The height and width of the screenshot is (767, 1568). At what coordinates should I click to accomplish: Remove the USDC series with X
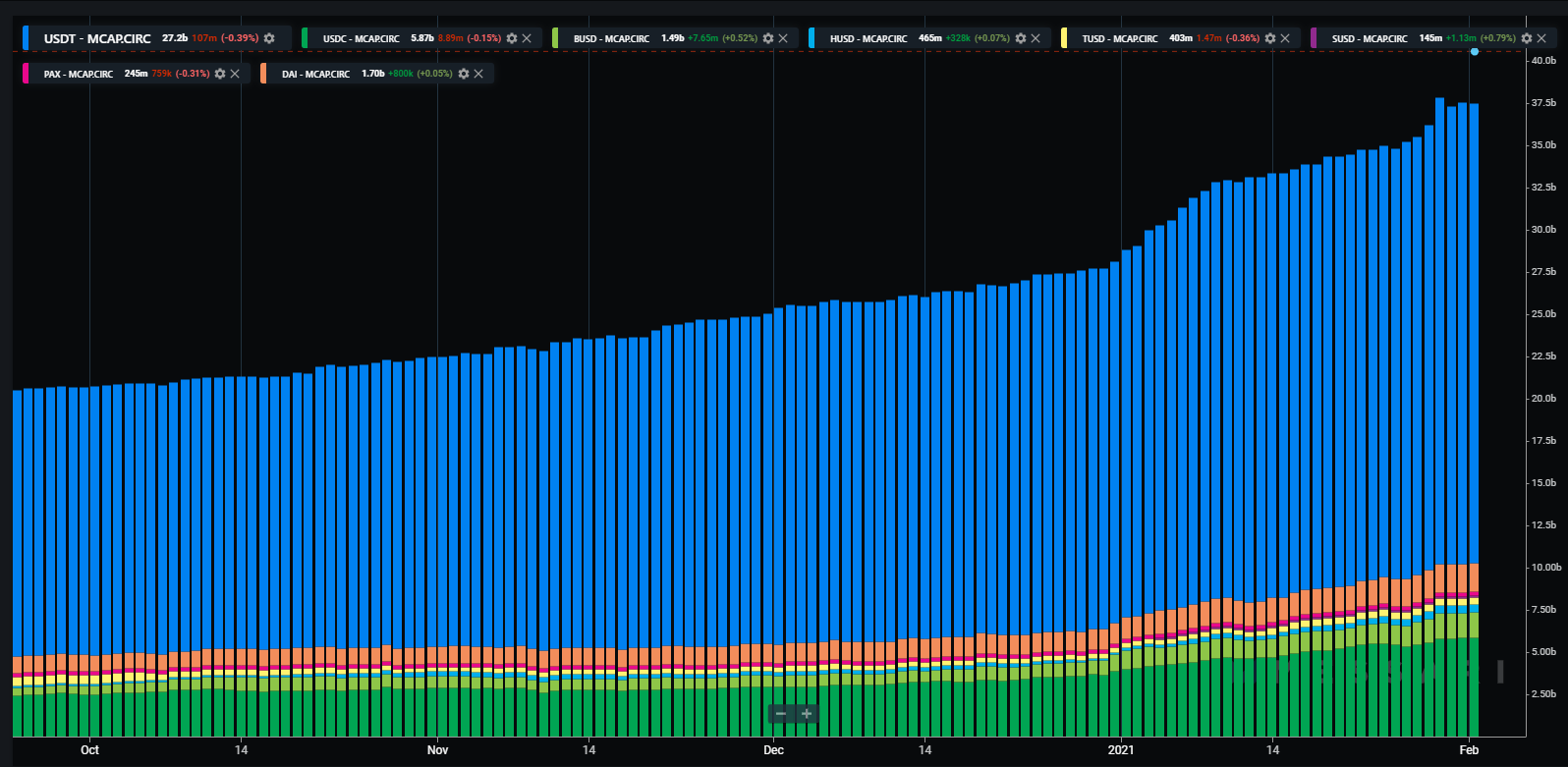(527, 38)
